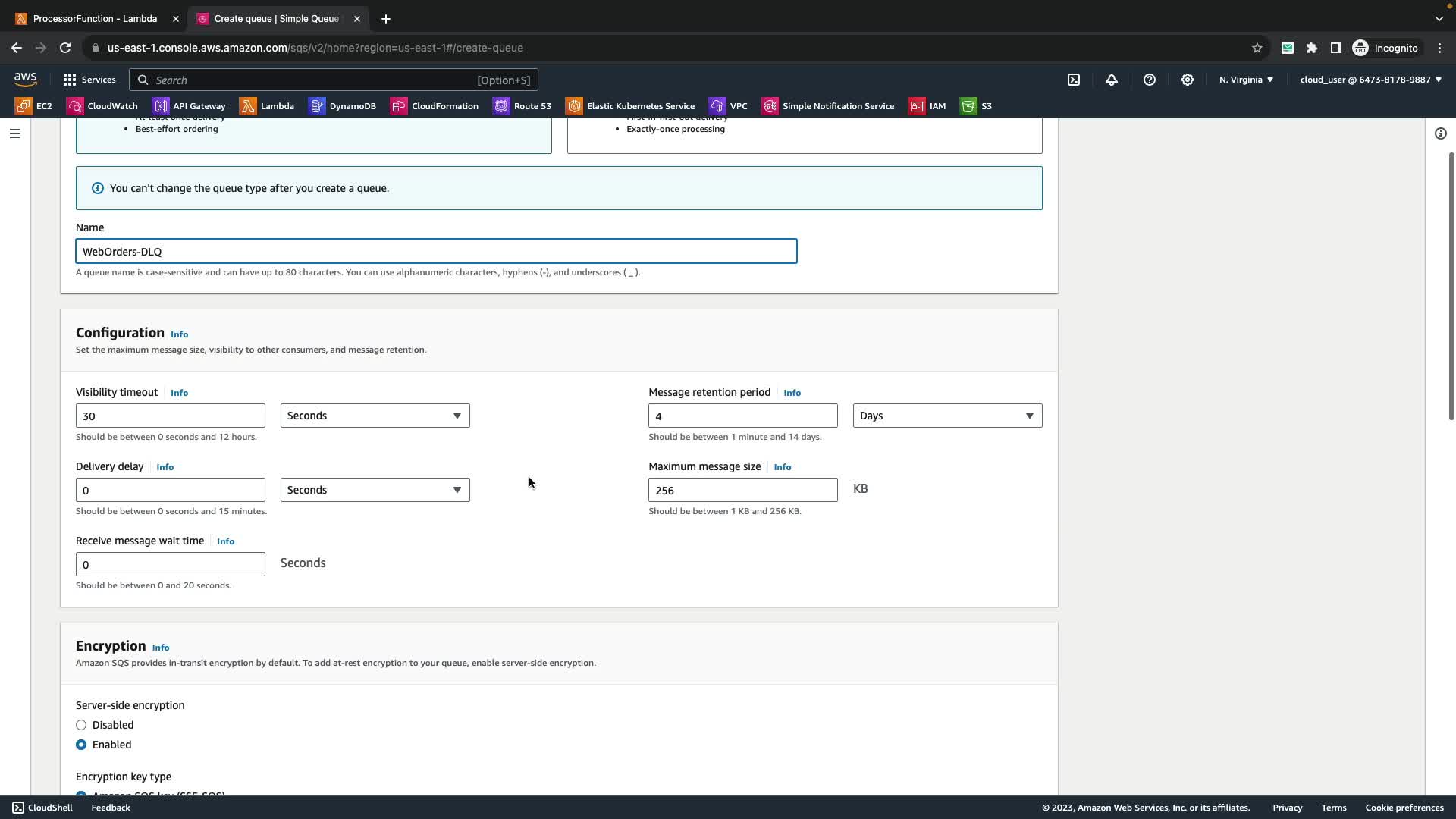1456x819 pixels.
Task: Open Visibility timeout units dropdown
Action: [375, 416]
